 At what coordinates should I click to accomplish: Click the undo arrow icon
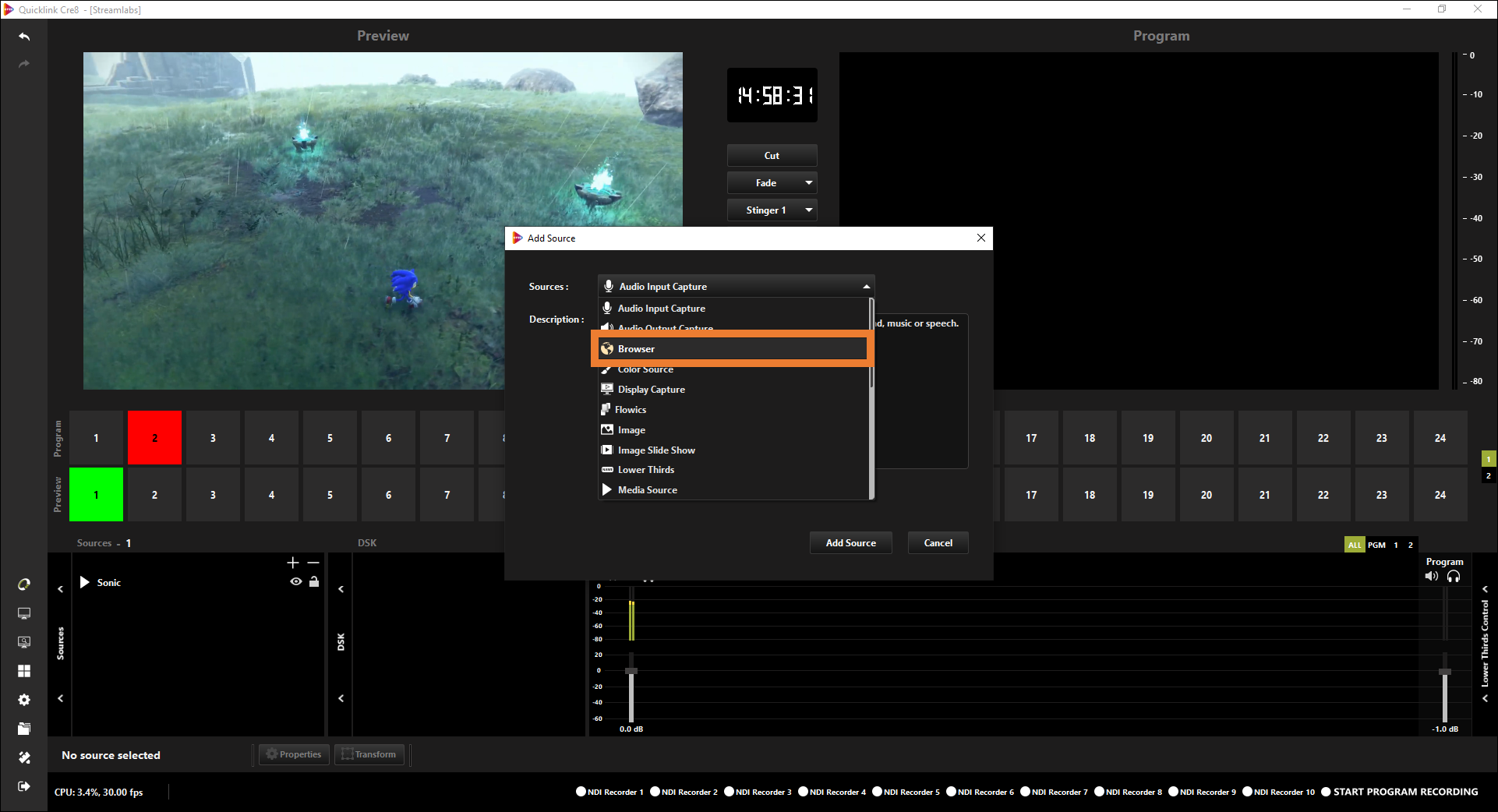pos(24,37)
